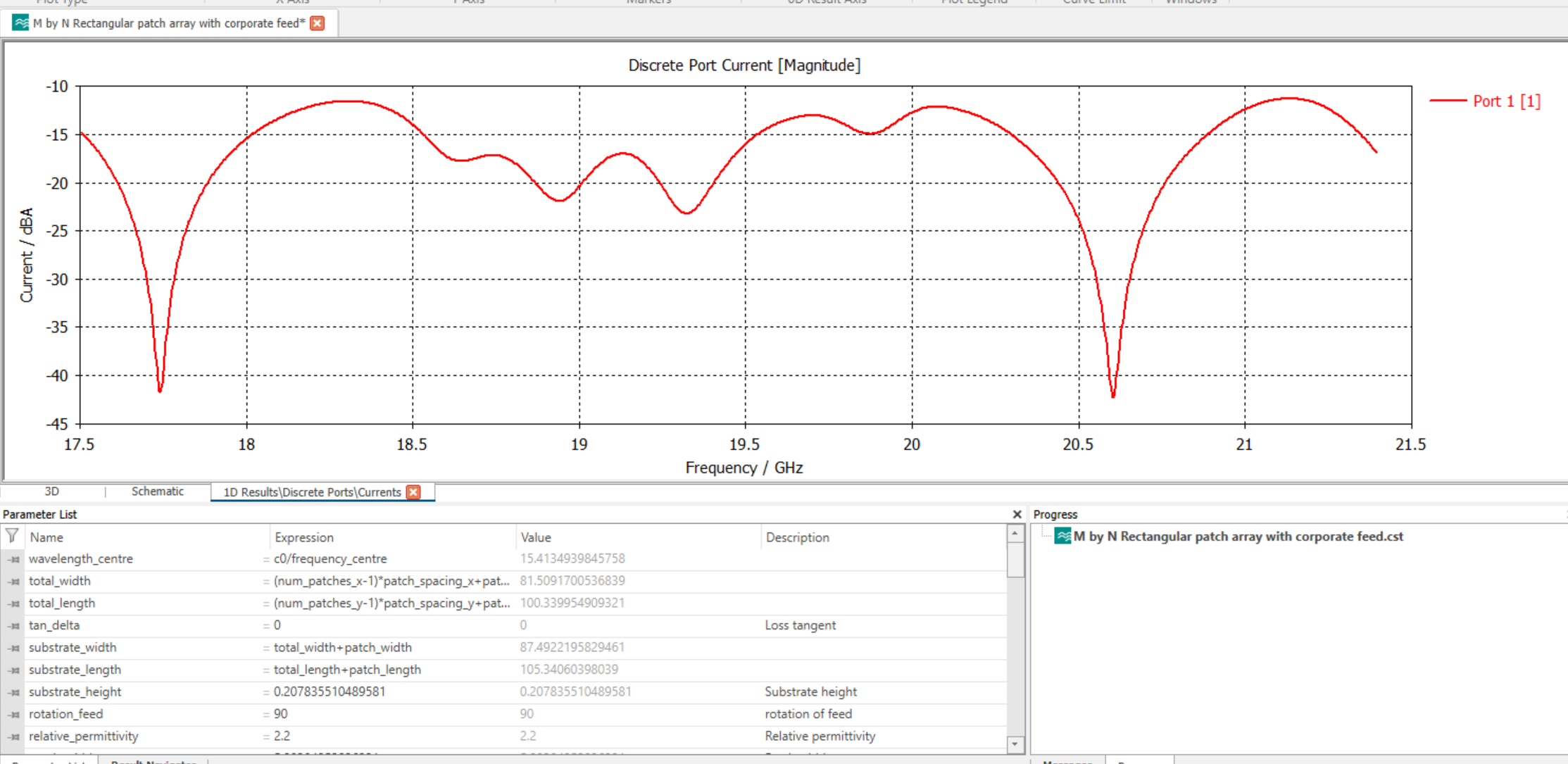
Task: Switch to the Schematic tab
Action: pos(157,491)
